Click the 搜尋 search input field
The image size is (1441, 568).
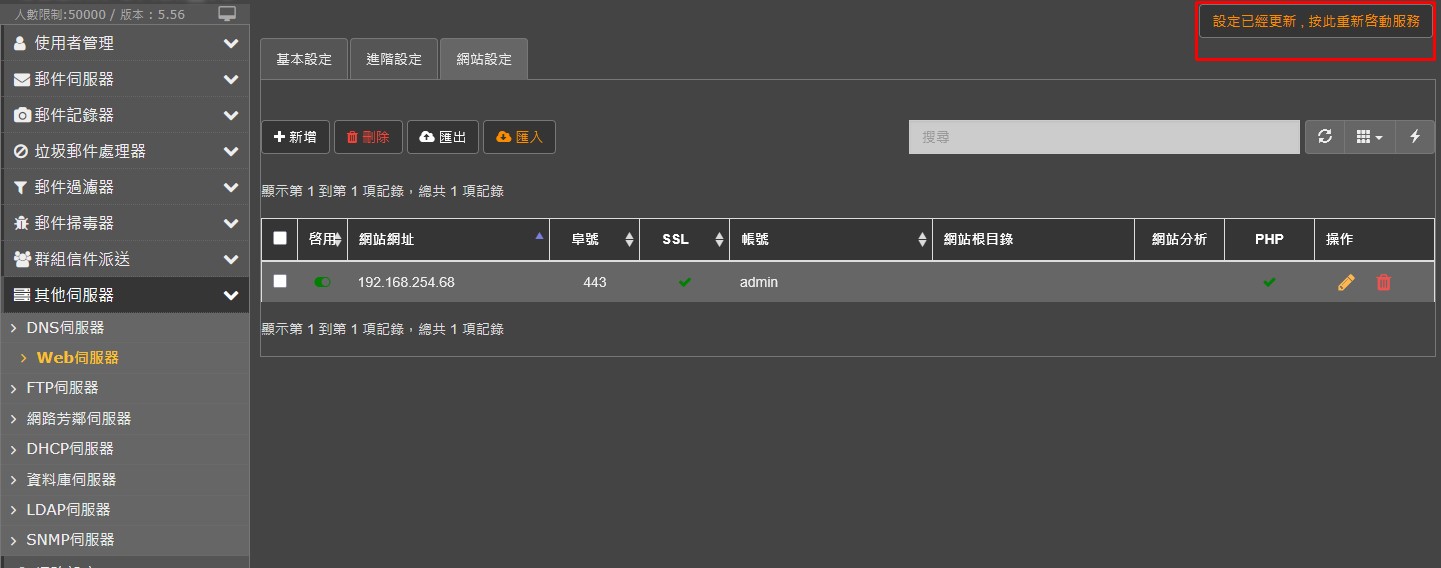pos(1104,137)
